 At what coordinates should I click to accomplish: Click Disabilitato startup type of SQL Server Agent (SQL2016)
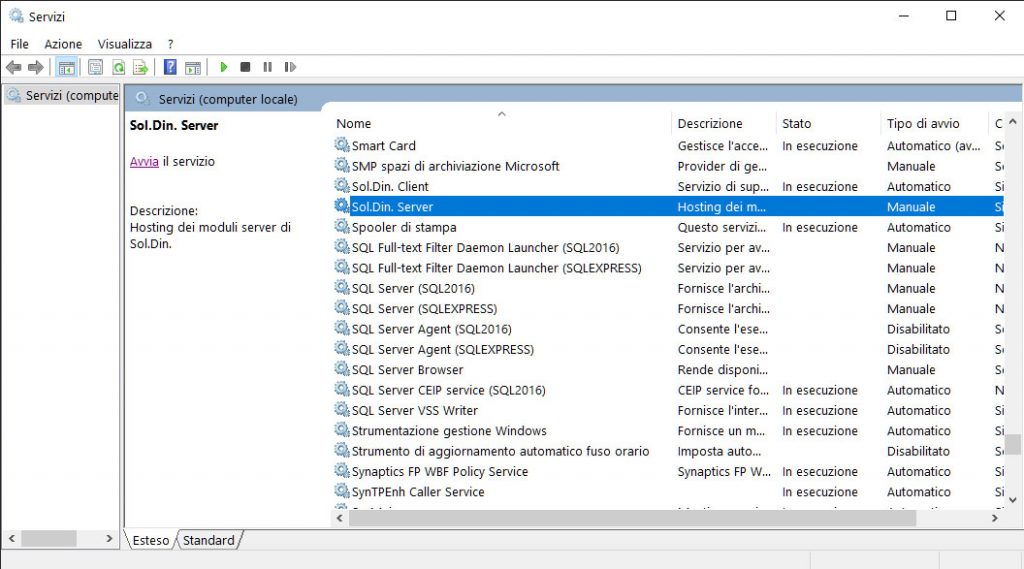(x=918, y=329)
